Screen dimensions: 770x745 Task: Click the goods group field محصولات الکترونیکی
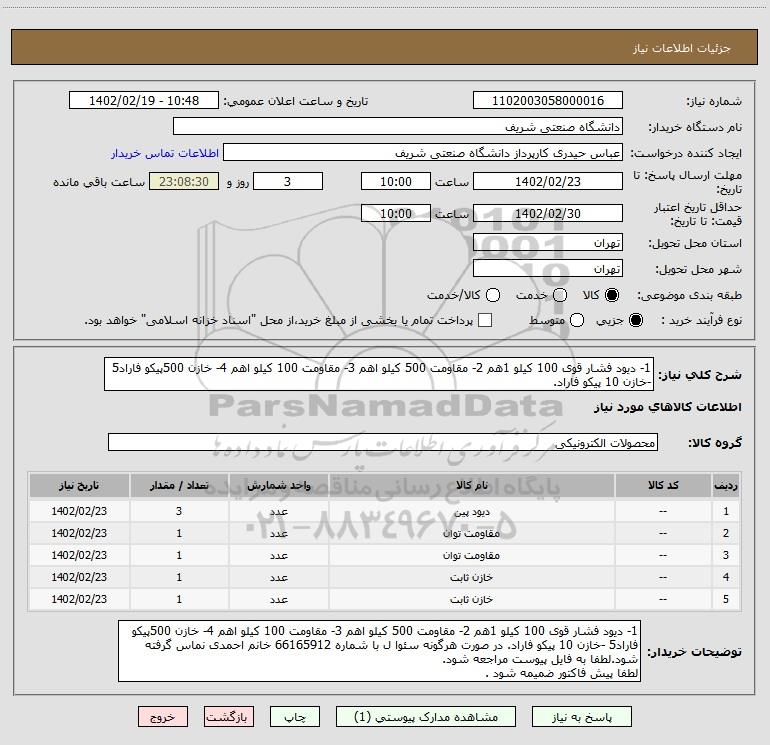(x=383, y=442)
